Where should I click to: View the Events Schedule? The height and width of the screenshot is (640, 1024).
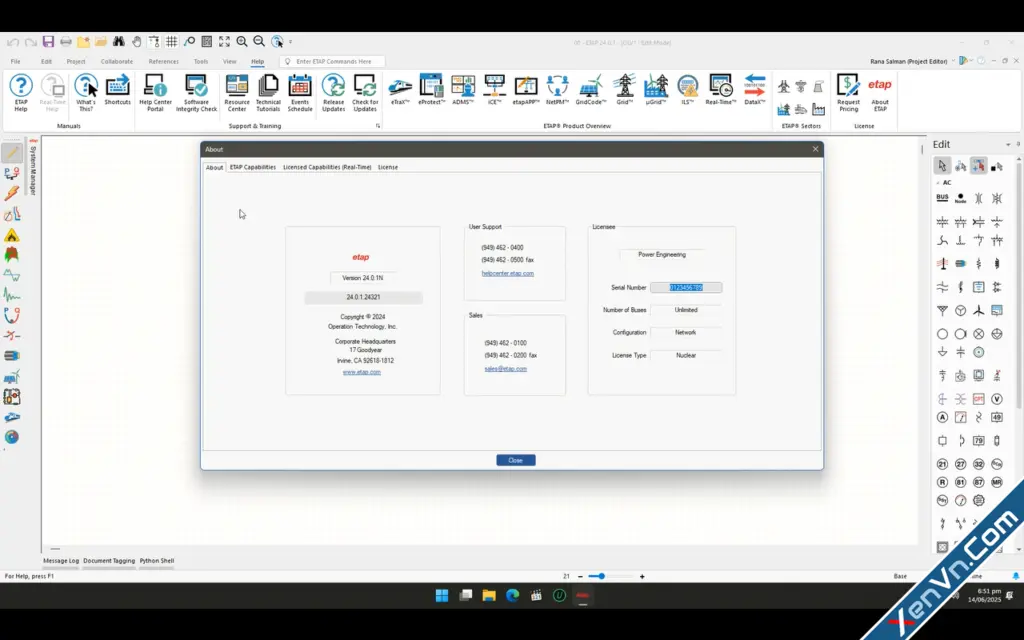tap(300, 93)
